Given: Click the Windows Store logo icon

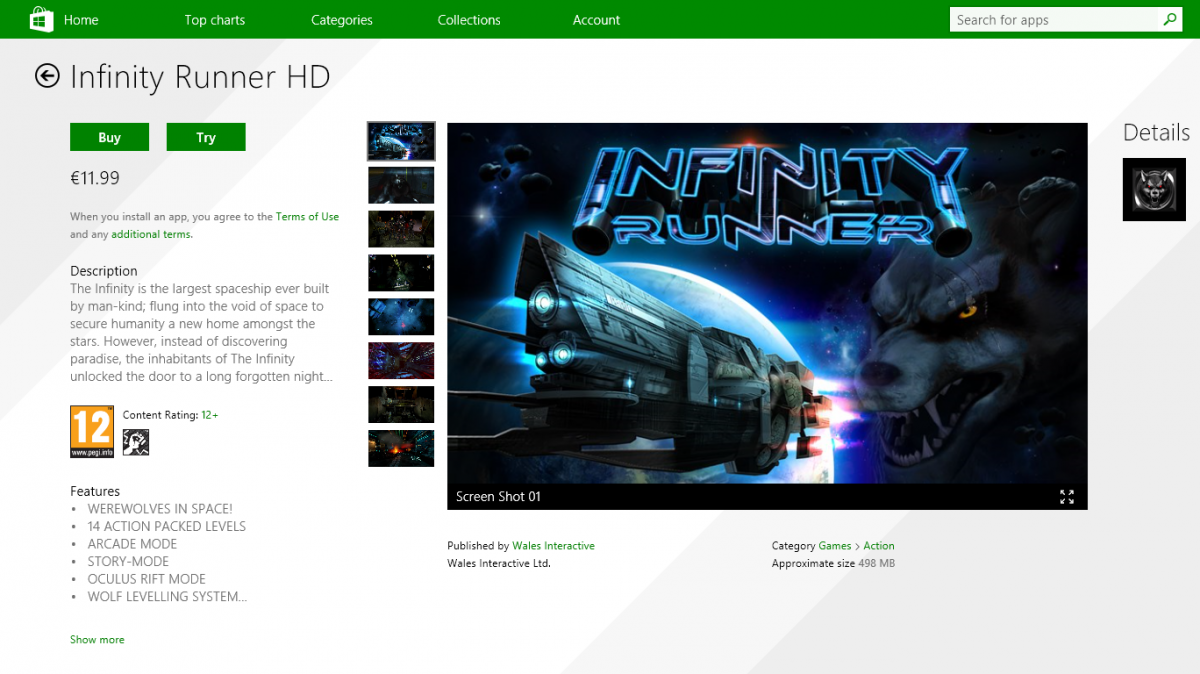Looking at the screenshot, I should click(x=41, y=19).
